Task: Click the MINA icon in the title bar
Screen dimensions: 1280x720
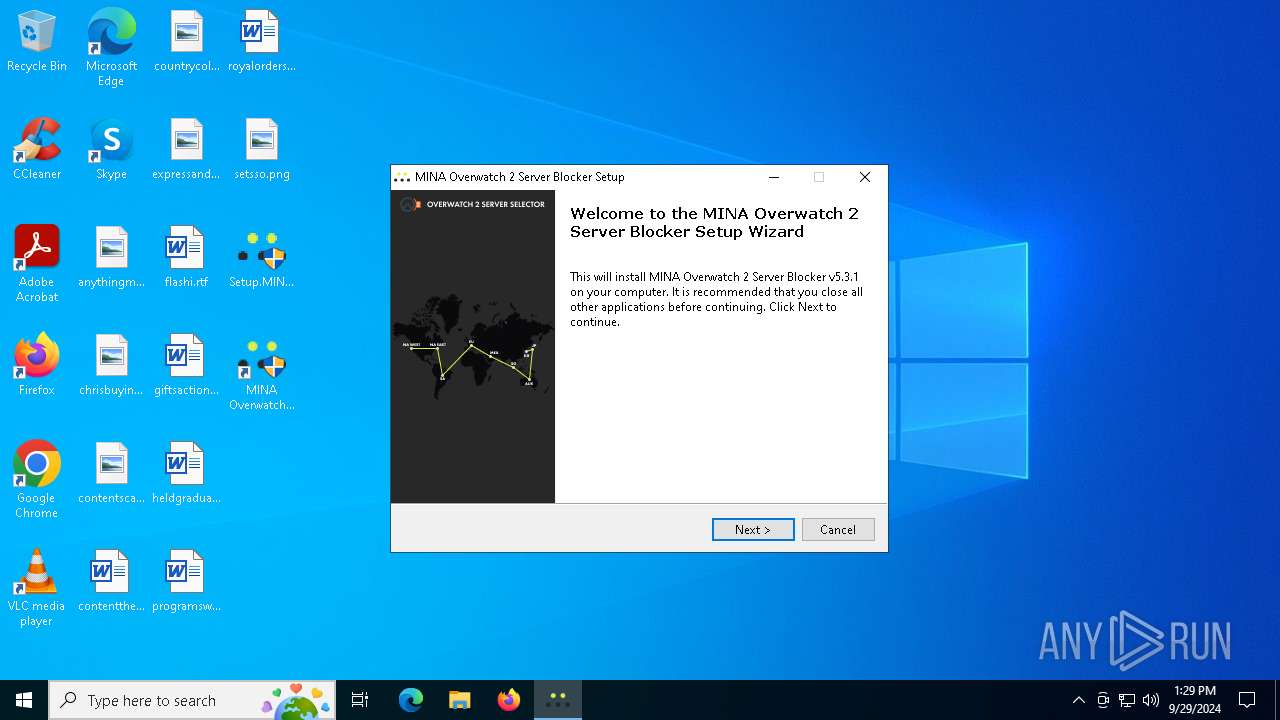Action: click(x=402, y=177)
